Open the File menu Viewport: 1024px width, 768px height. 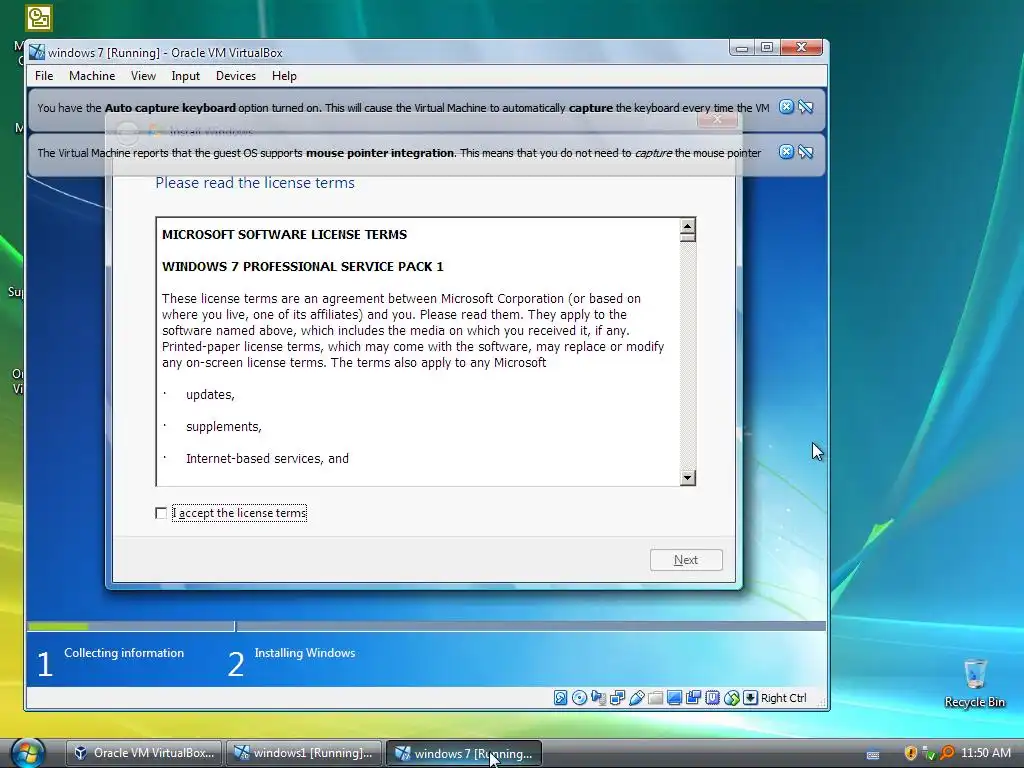pyautogui.click(x=44, y=76)
